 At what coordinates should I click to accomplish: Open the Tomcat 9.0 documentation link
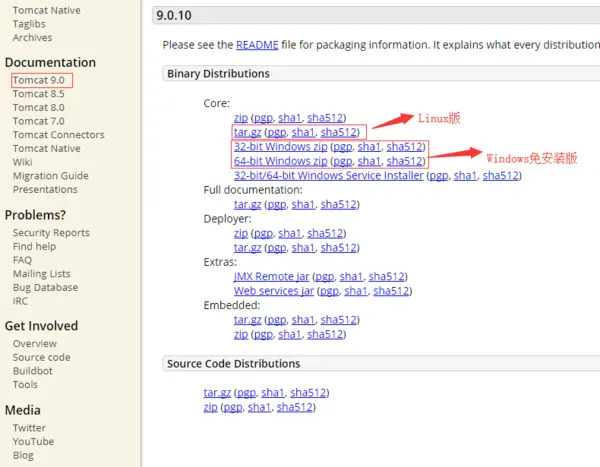point(39,80)
